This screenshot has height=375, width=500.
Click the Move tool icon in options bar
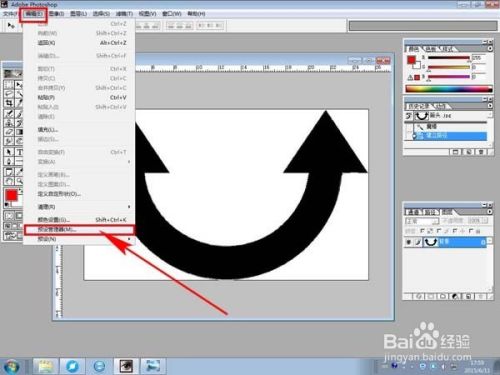coord(11,25)
